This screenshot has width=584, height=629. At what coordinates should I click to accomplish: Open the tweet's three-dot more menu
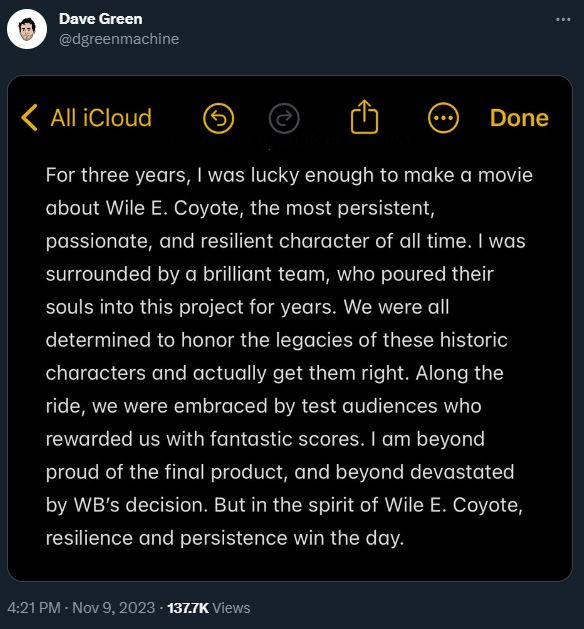click(563, 19)
